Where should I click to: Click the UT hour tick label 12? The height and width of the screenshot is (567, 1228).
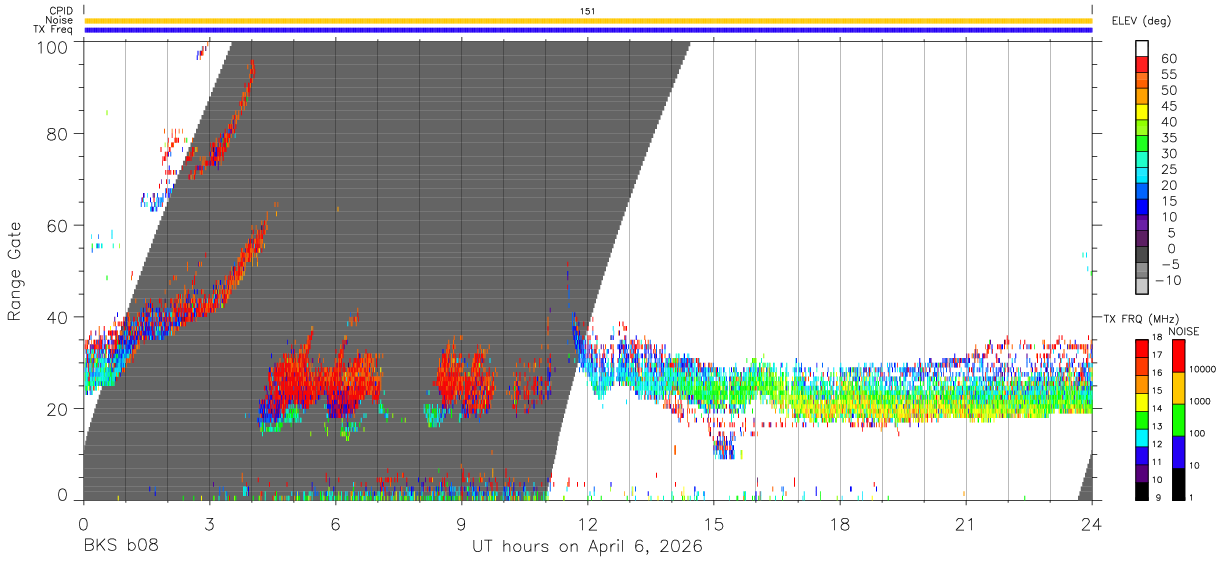(x=587, y=523)
